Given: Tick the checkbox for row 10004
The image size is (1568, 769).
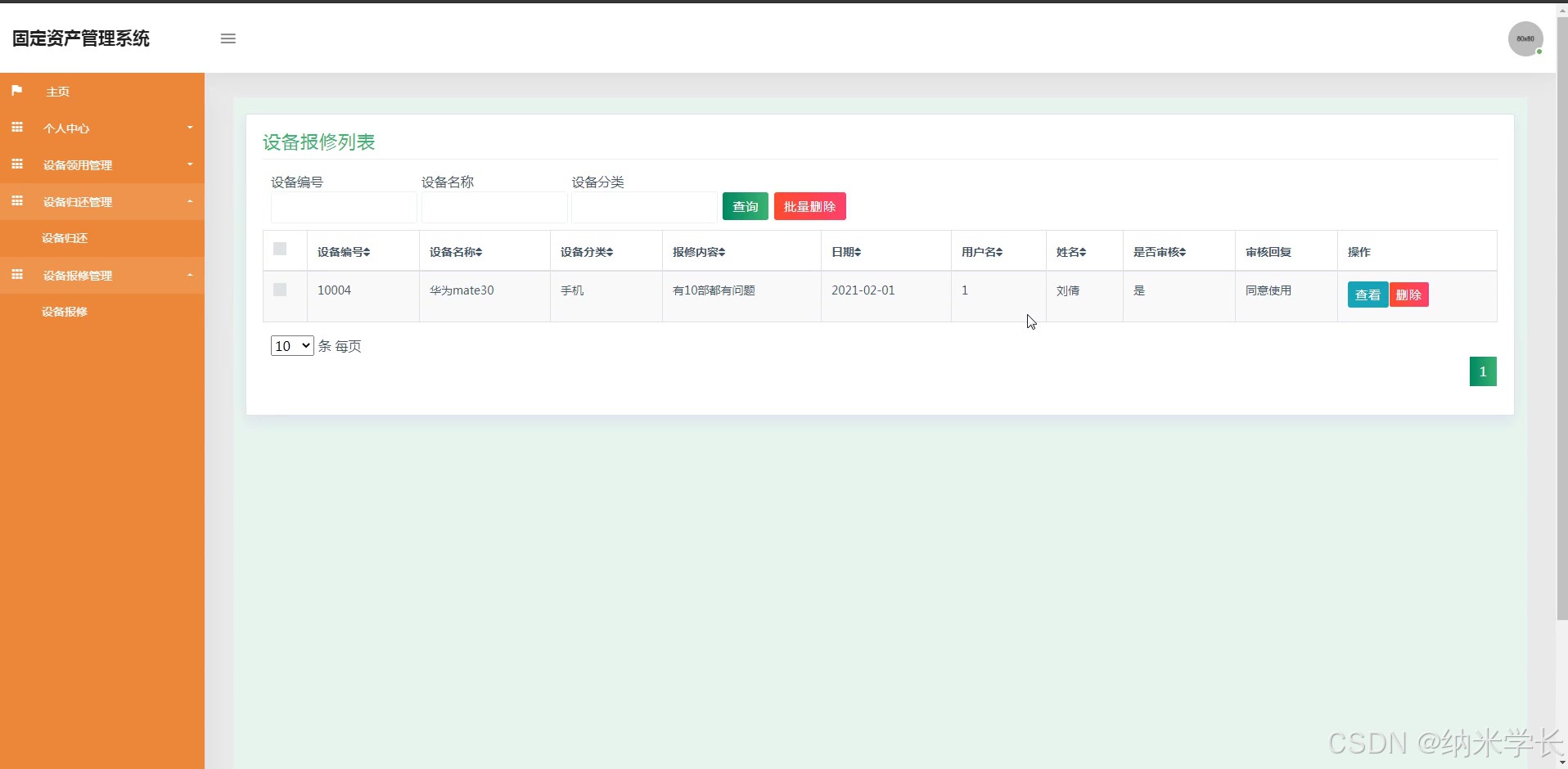Looking at the screenshot, I should tap(280, 290).
